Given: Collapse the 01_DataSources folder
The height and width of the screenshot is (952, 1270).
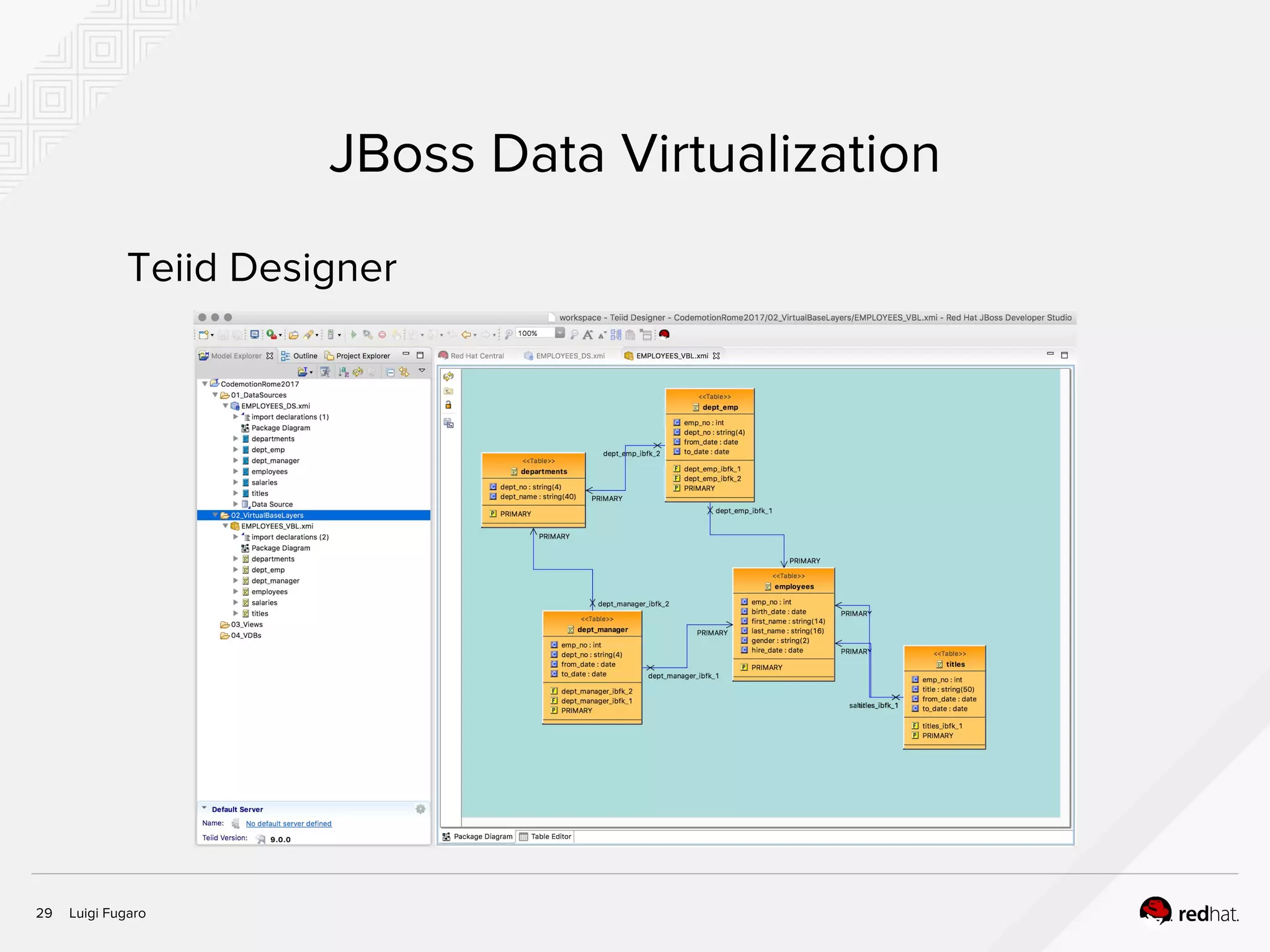Looking at the screenshot, I should pos(215,395).
